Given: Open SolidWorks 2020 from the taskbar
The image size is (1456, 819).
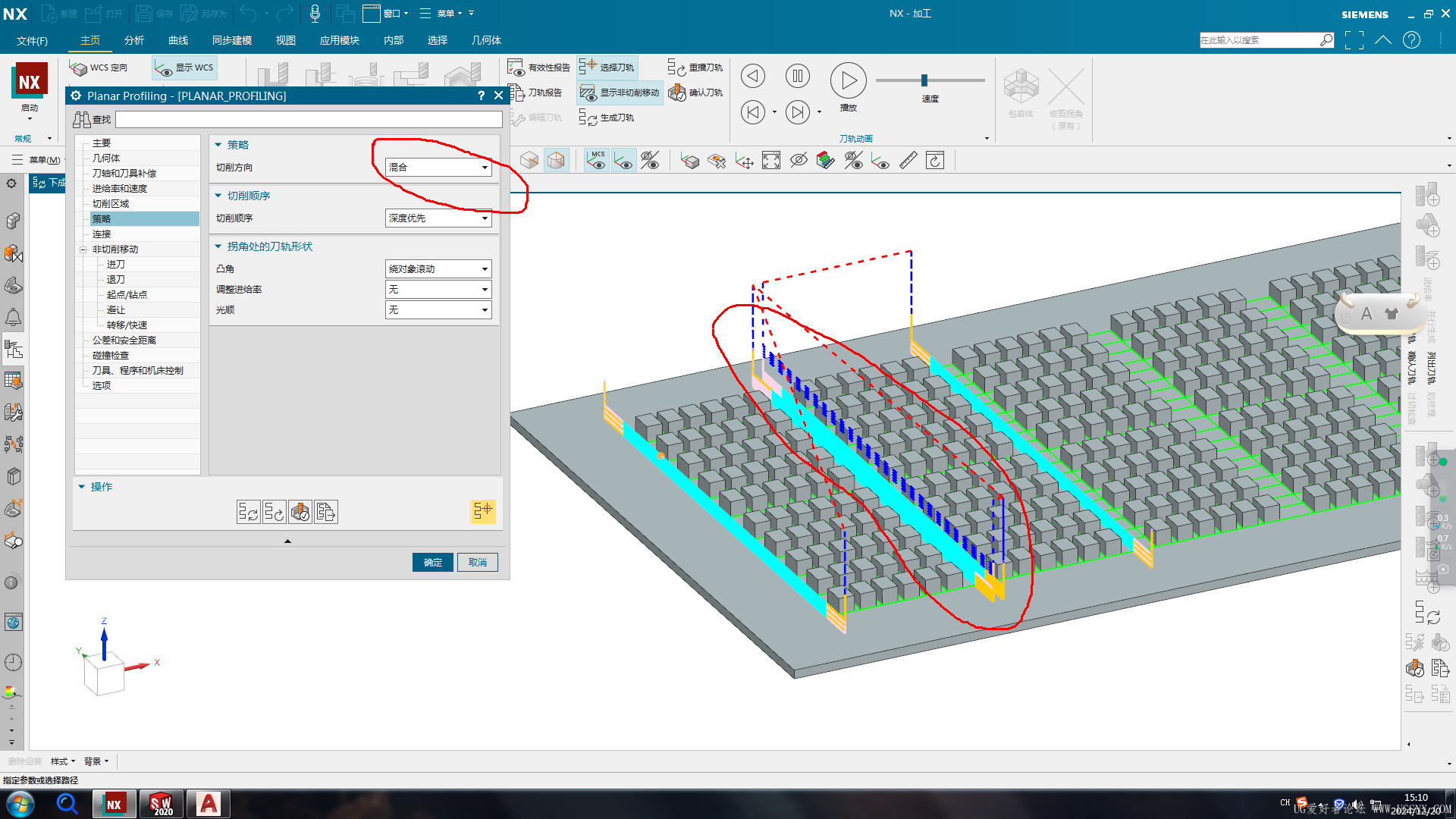Looking at the screenshot, I should tap(161, 804).
